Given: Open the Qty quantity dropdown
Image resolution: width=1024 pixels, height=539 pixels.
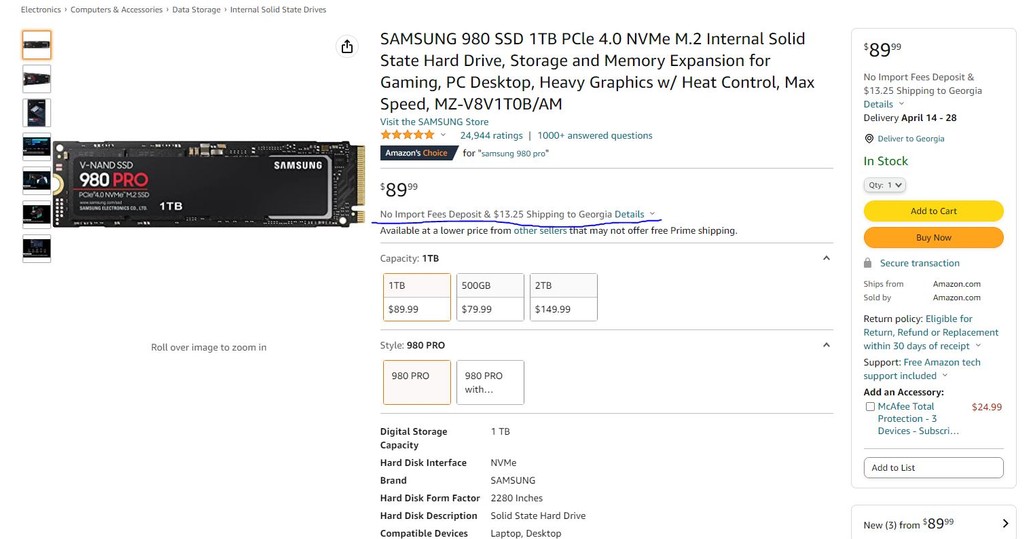Looking at the screenshot, I should coord(884,185).
